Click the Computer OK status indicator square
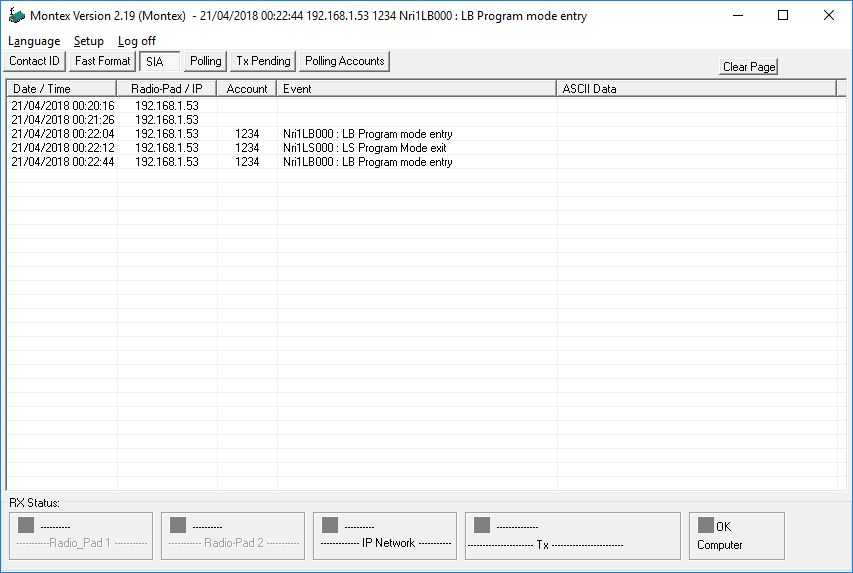 tap(706, 525)
